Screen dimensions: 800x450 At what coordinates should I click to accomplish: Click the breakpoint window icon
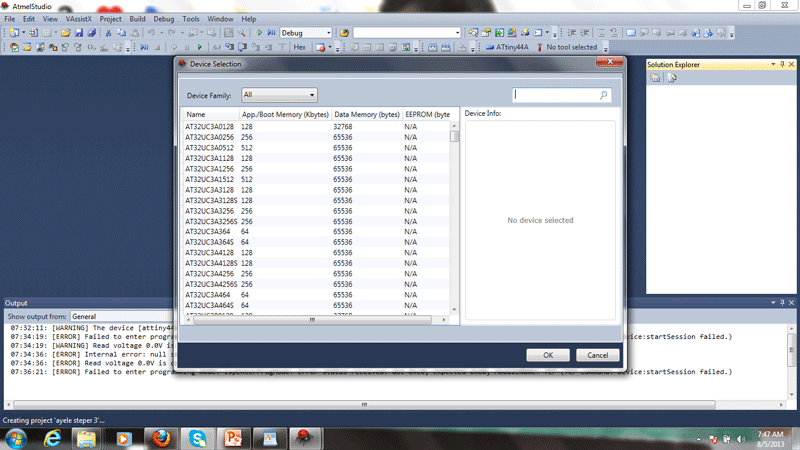click(x=320, y=47)
